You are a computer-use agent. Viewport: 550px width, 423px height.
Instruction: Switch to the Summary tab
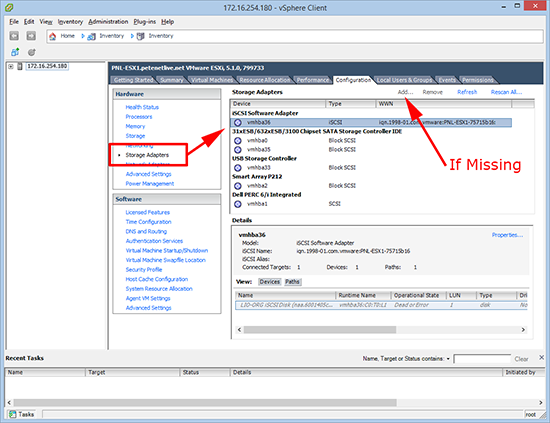coord(172,80)
